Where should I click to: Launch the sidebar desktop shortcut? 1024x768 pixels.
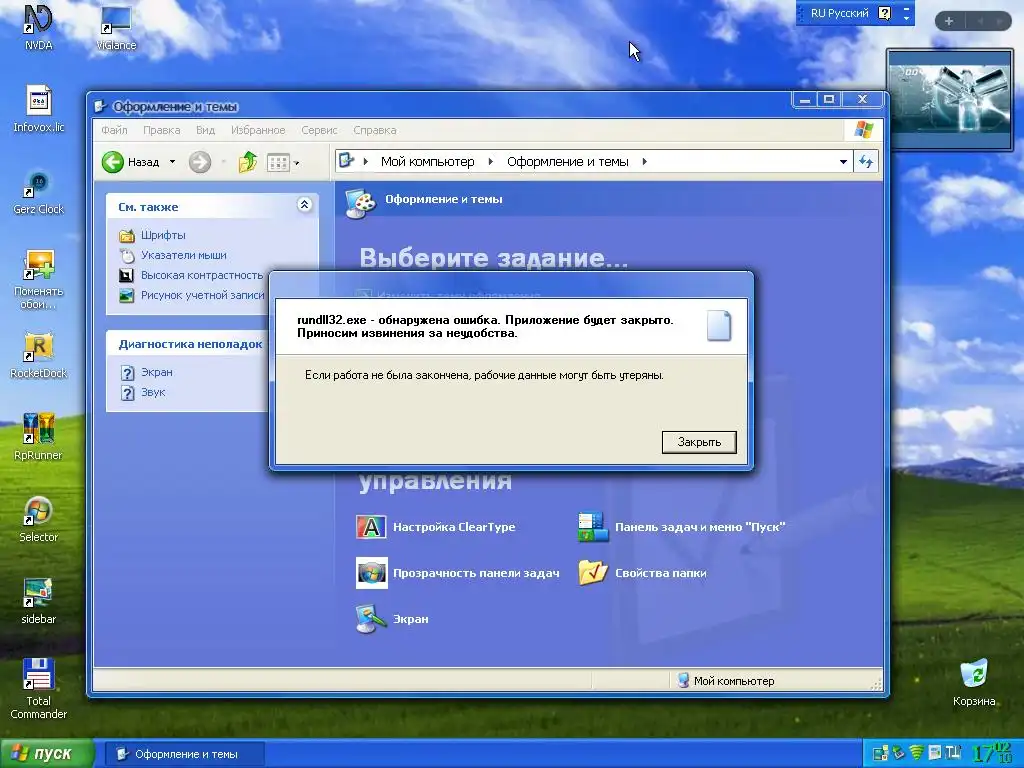[x=39, y=600]
